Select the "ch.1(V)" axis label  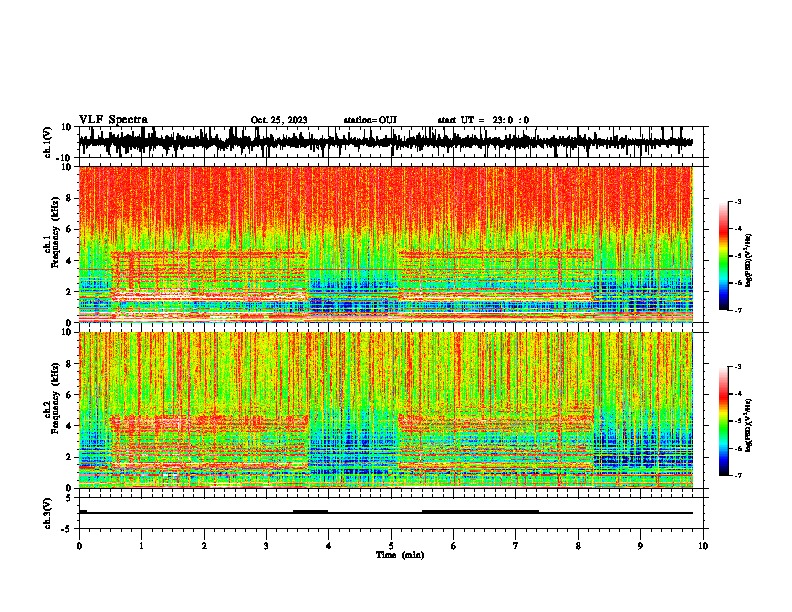(x=48, y=142)
